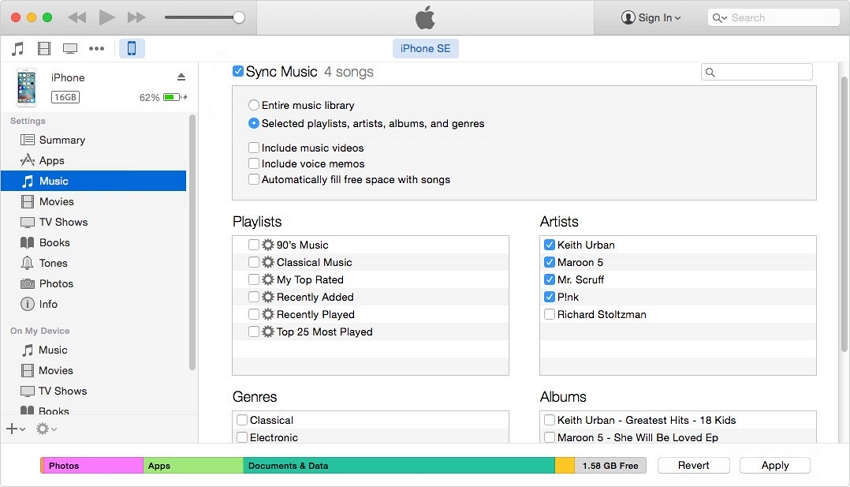Check Keith Urban - Greatest Hits album
Image resolution: width=850 pixels, height=487 pixels.
(x=549, y=420)
